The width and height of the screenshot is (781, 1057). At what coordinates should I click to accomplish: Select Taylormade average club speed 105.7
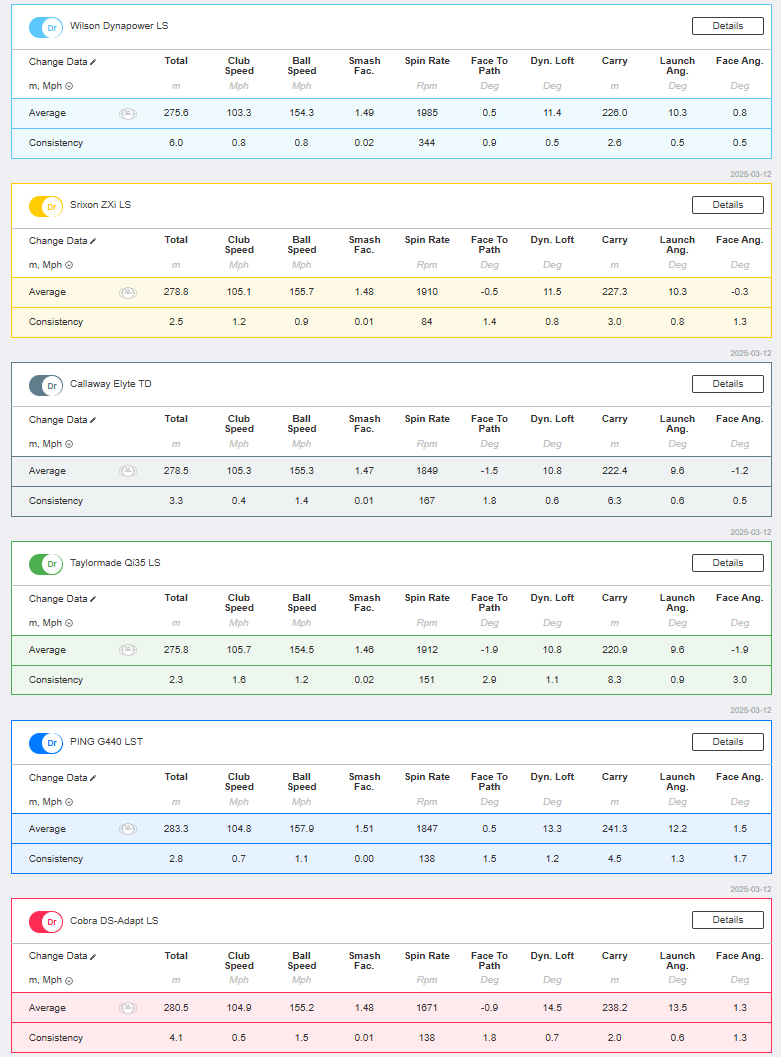(239, 650)
